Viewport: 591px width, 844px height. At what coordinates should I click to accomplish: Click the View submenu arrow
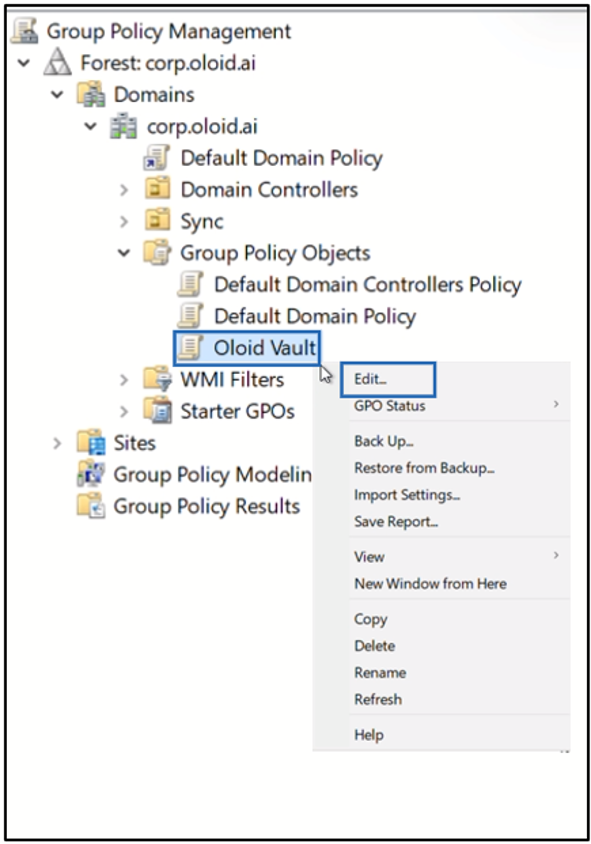pyautogui.click(x=557, y=555)
